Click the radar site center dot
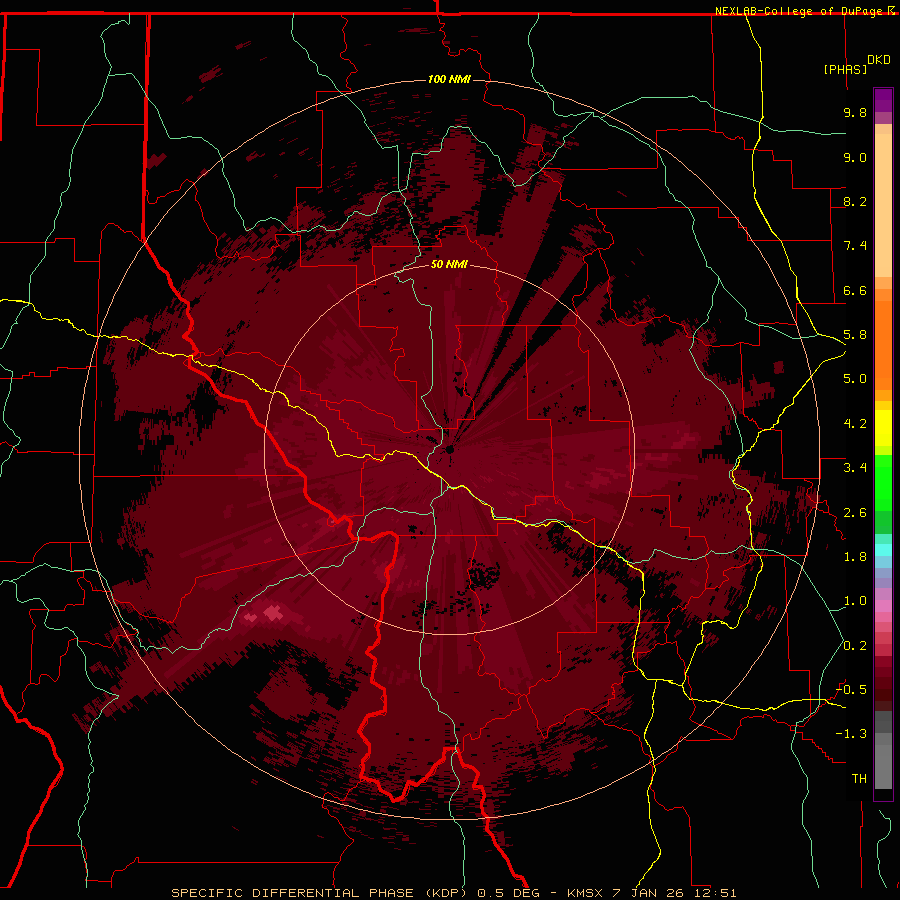This screenshot has width=900, height=900. [x=449, y=449]
